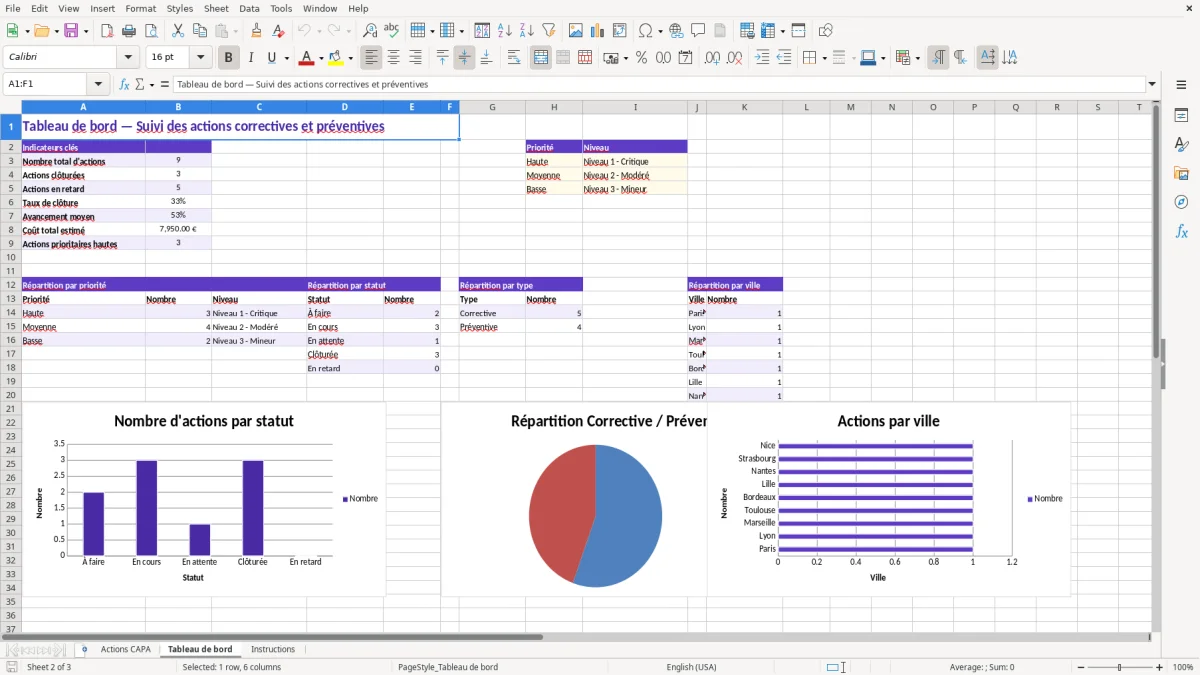Click the Export as PDF icon
The image size is (1200, 675).
pyautogui.click(x=107, y=31)
